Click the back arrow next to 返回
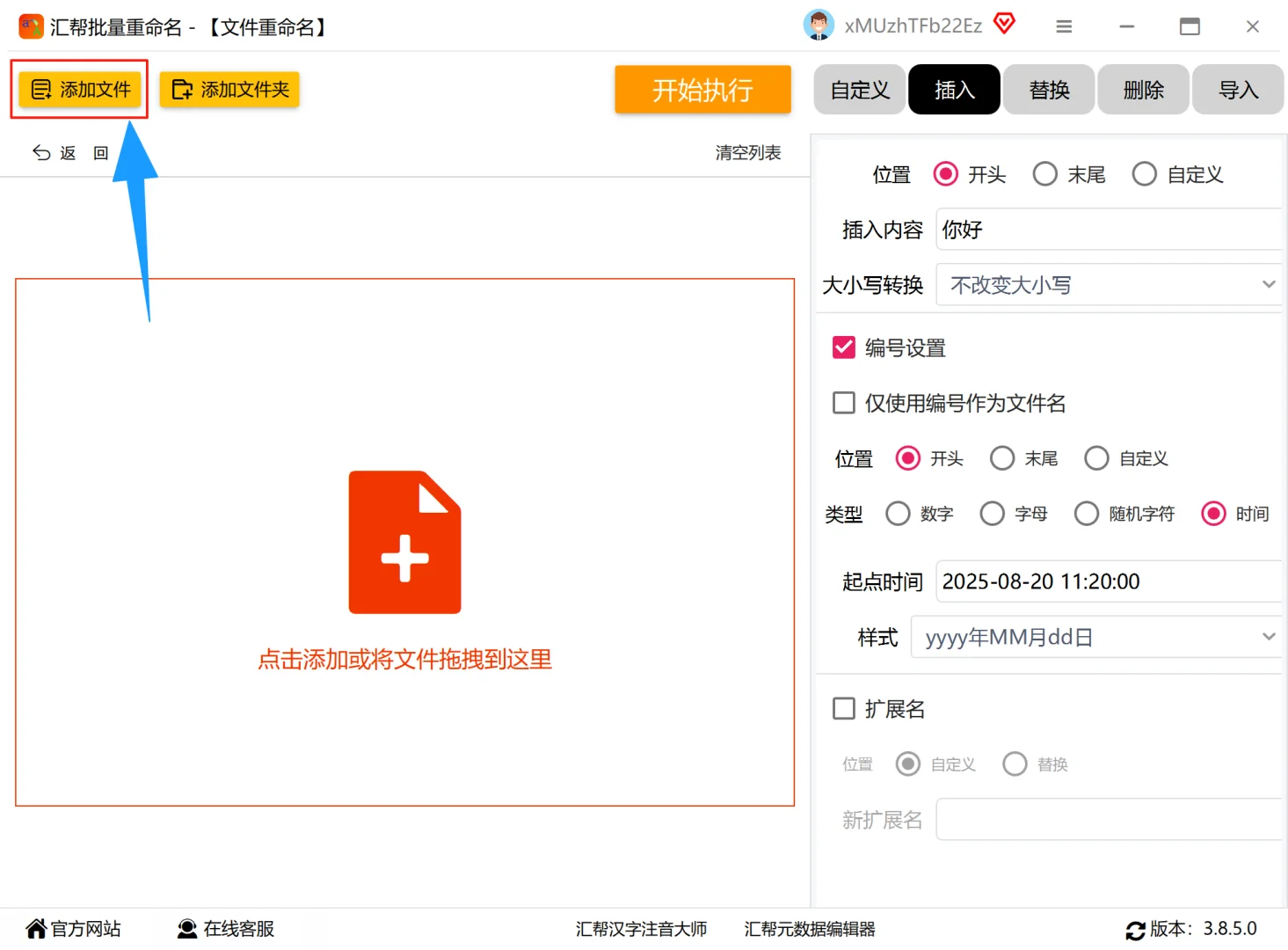The height and width of the screenshot is (950, 1288). (40, 151)
